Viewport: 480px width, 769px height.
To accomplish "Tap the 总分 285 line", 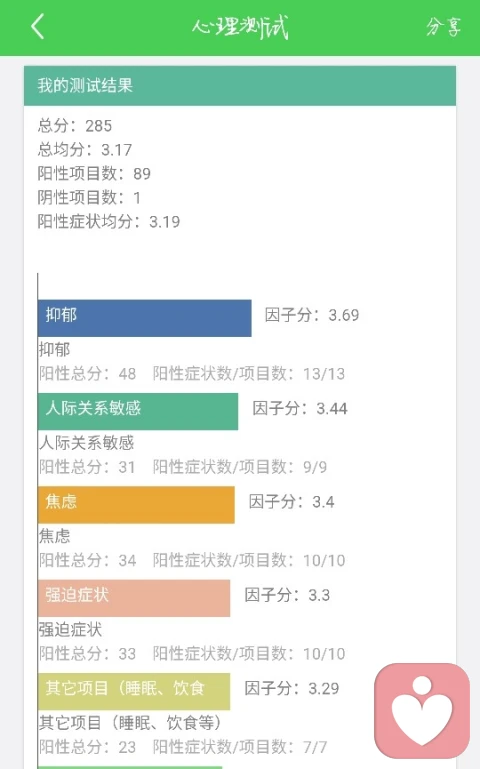I will (x=75, y=126).
